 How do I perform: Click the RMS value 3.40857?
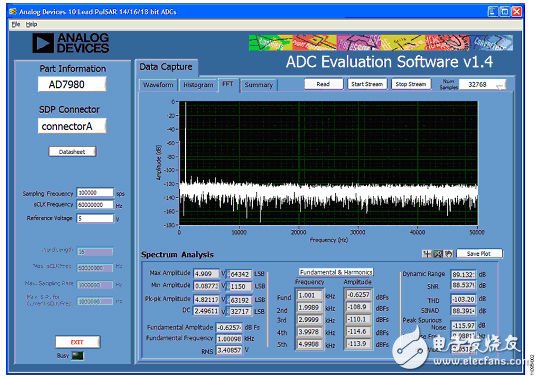tap(229, 350)
